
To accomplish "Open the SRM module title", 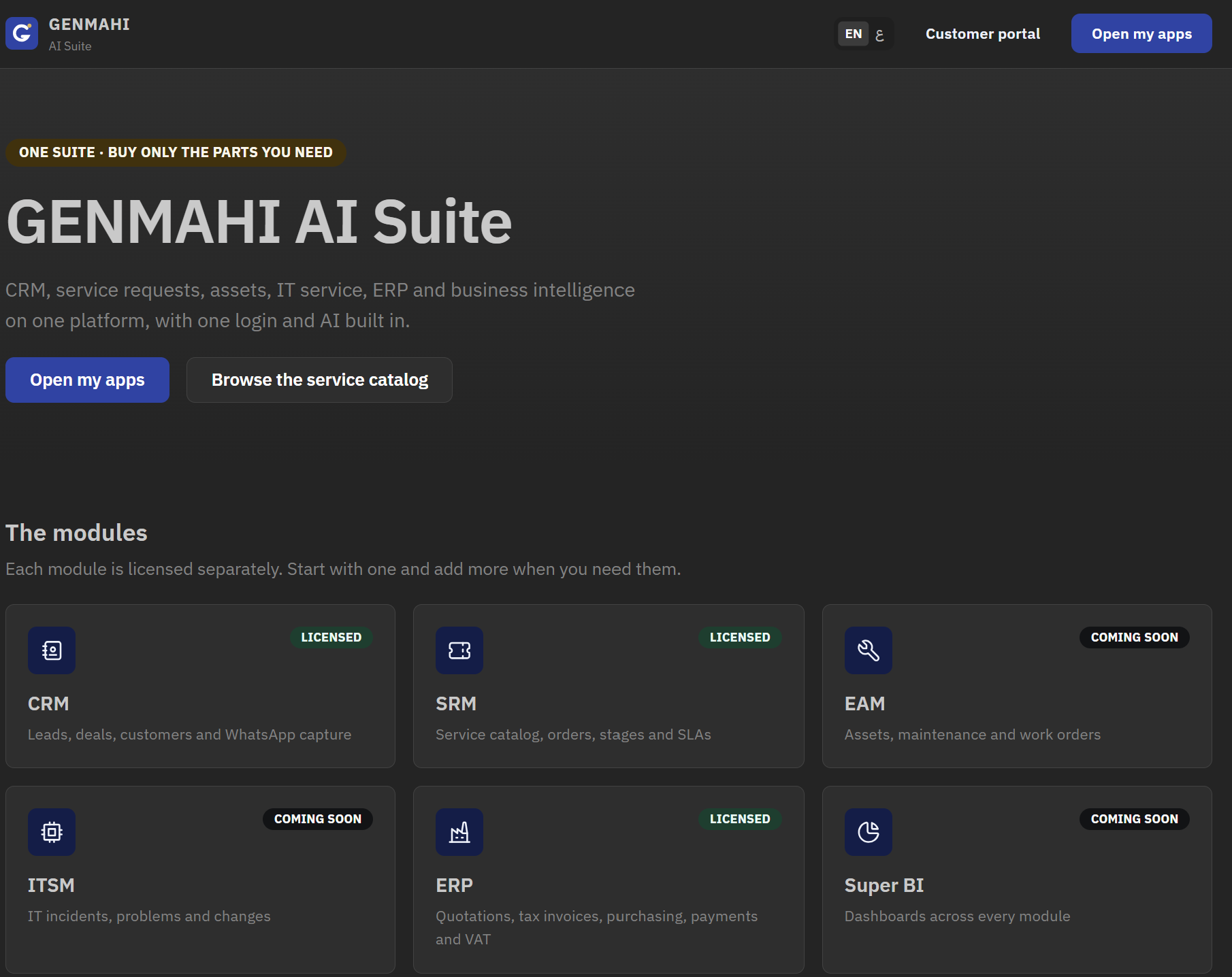I will point(456,703).
